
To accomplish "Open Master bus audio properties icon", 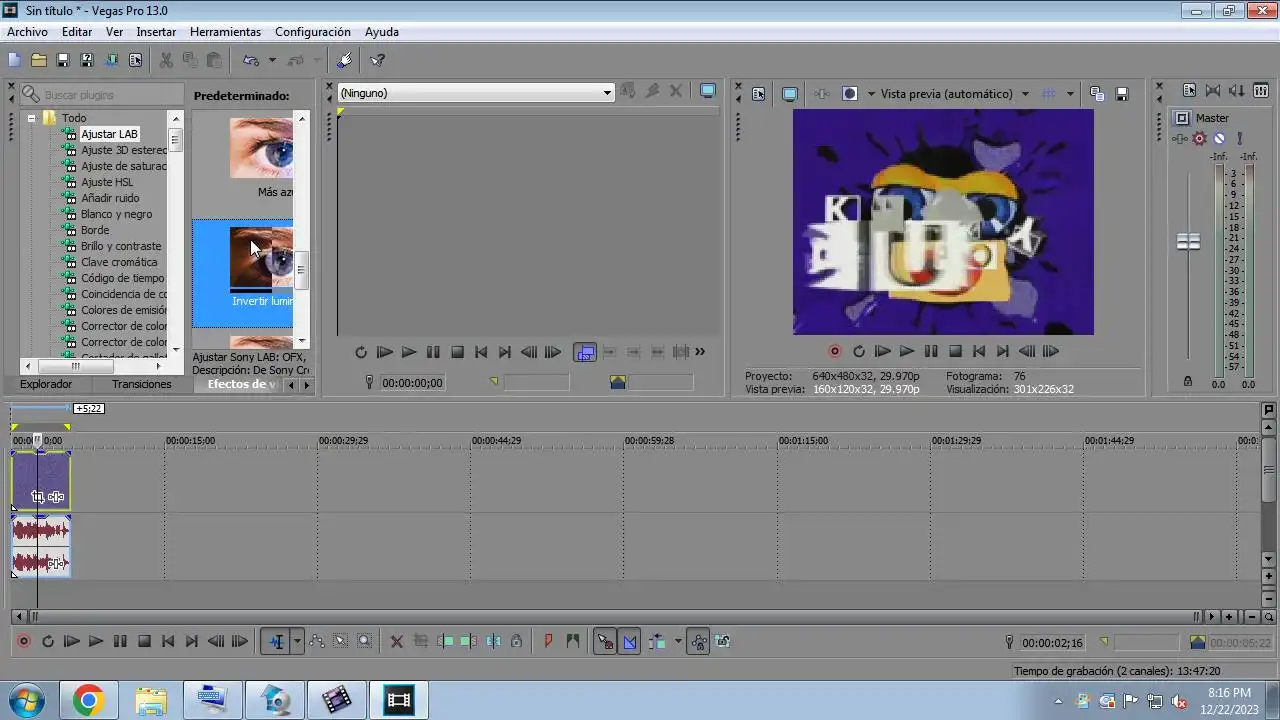I will coord(1190,91).
